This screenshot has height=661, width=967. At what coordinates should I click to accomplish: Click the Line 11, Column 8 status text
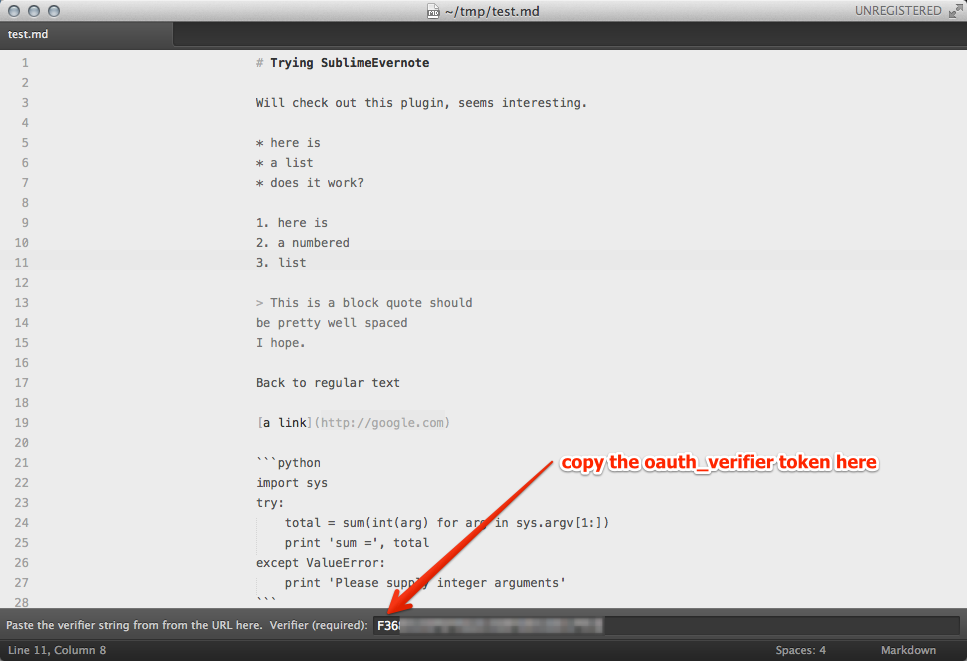click(x=57, y=650)
